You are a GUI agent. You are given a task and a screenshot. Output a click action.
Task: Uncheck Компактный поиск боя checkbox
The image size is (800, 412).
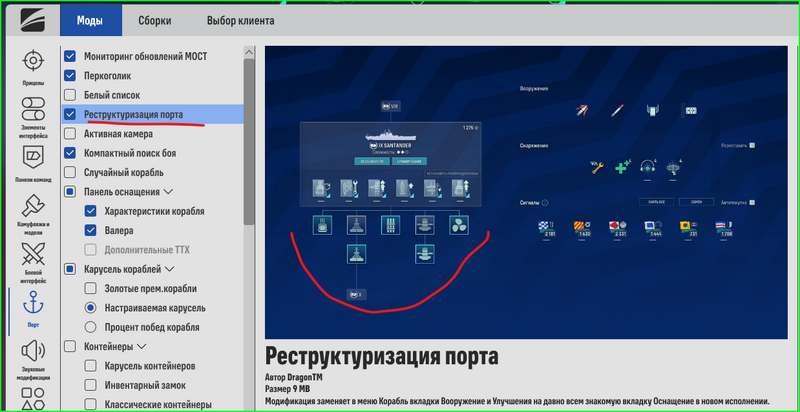(70, 153)
